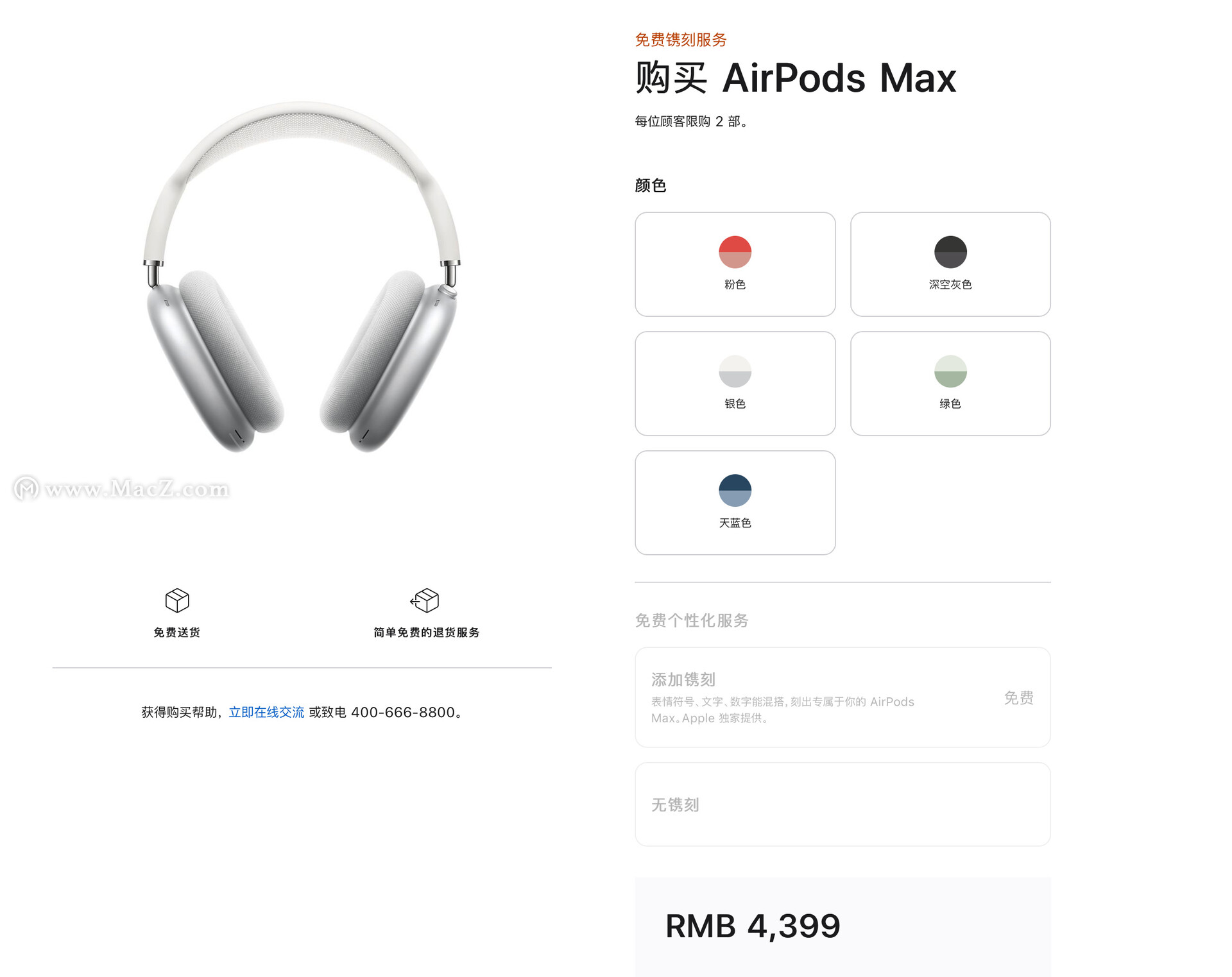Click the silver AirPods Max product image
Image resolution: width=1232 pixels, height=977 pixels.
click(x=302, y=277)
